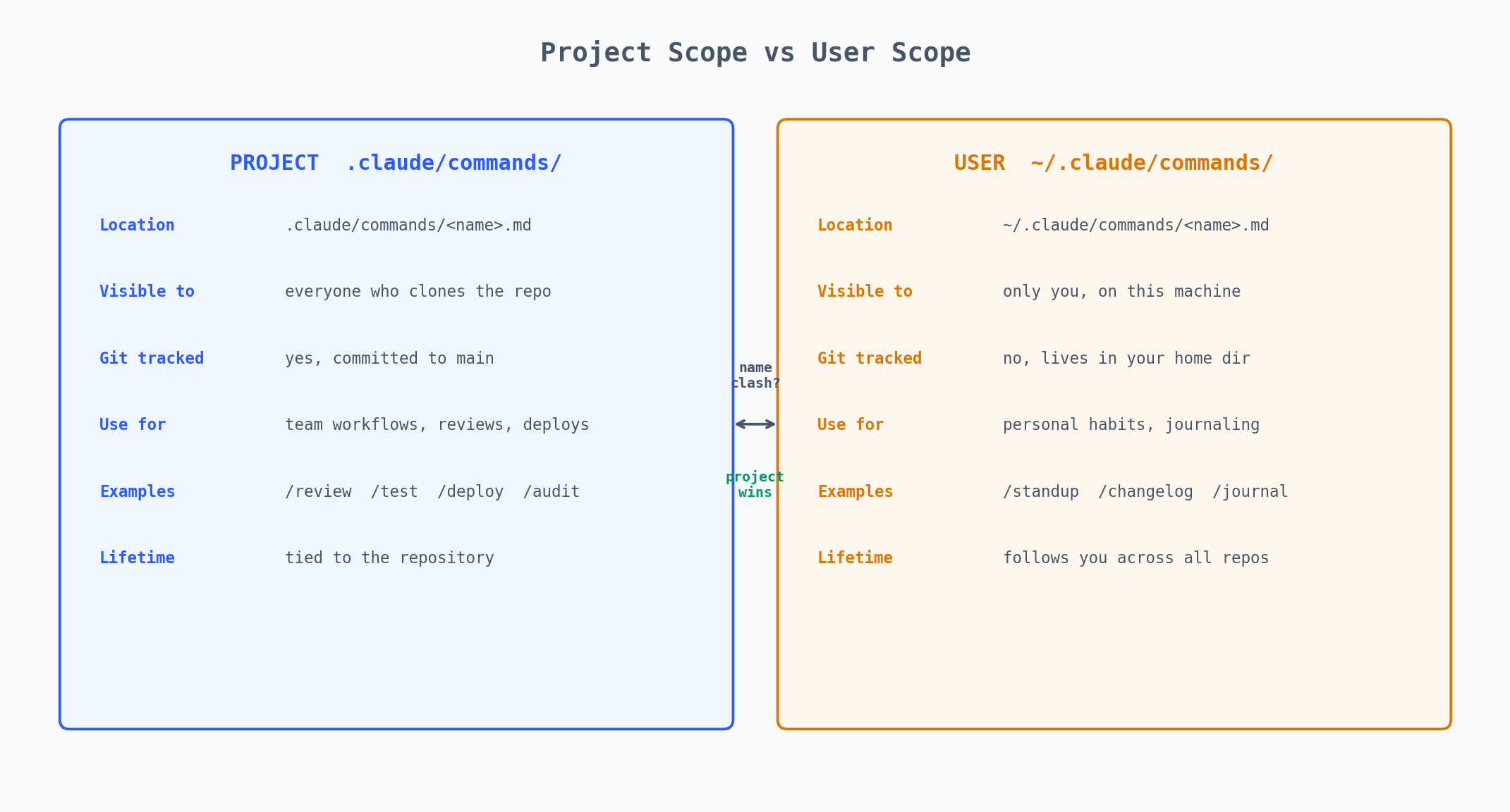Screen dimensions: 1510x812
Task: Click '.claude/commands/<name>.md' in the PROJECT panel
Action: (x=408, y=226)
